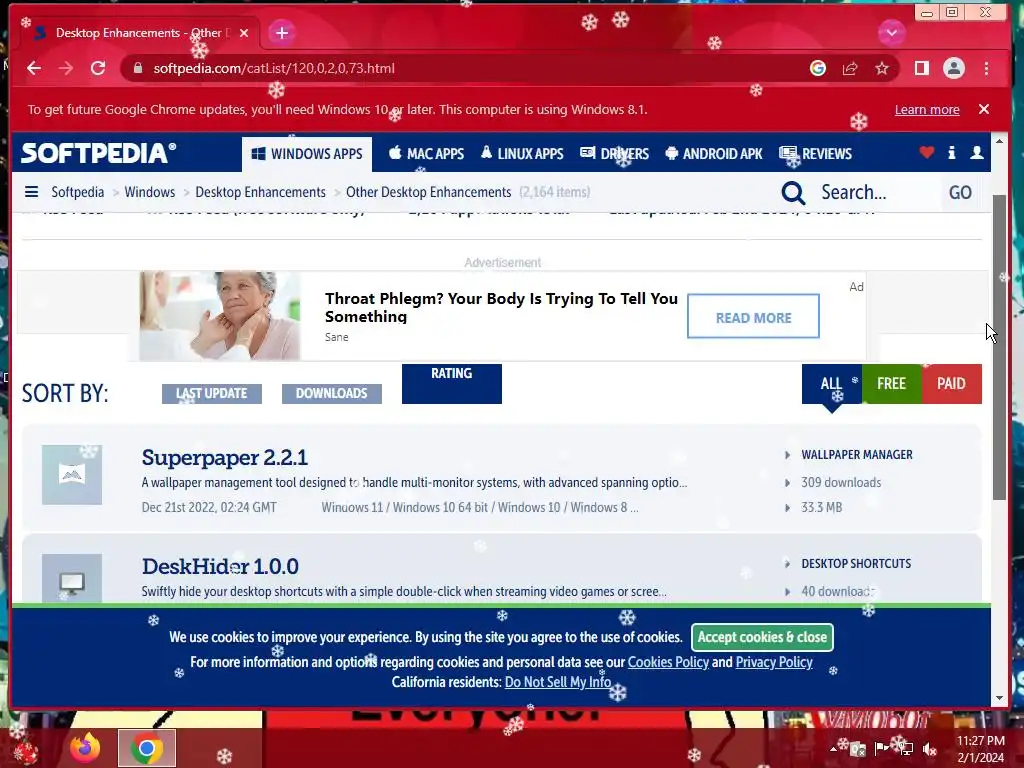Toggle the Chrome side panel icon
Viewport: 1024px width, 768px height.
point(921,68)
